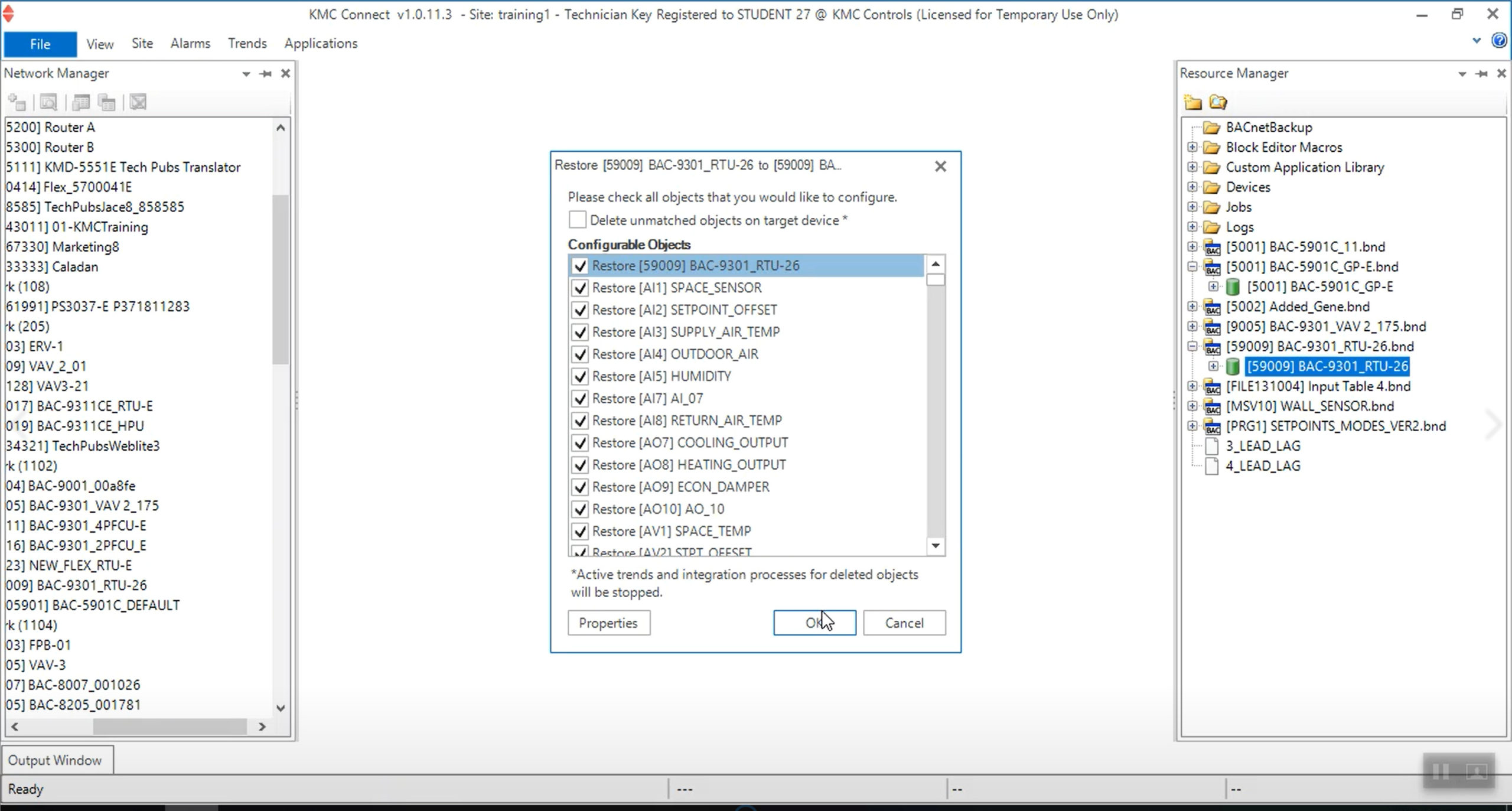This screenshot has height=811, width=1512.
Task: Uncheck Restore [AI3] SUPPLY_AIR_TEMP object
Action: 579,332
